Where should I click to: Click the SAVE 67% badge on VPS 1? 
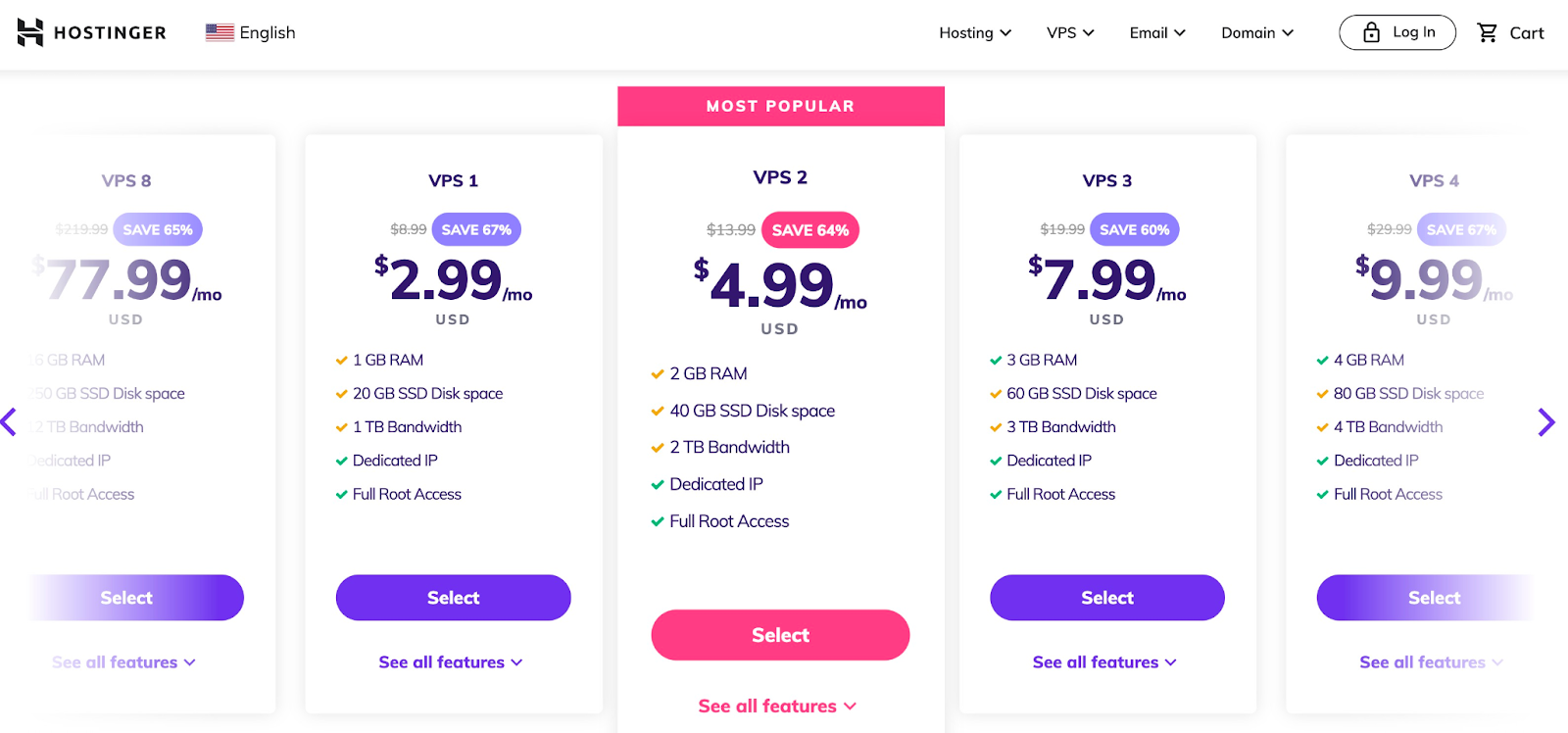(x=475, y=230)
